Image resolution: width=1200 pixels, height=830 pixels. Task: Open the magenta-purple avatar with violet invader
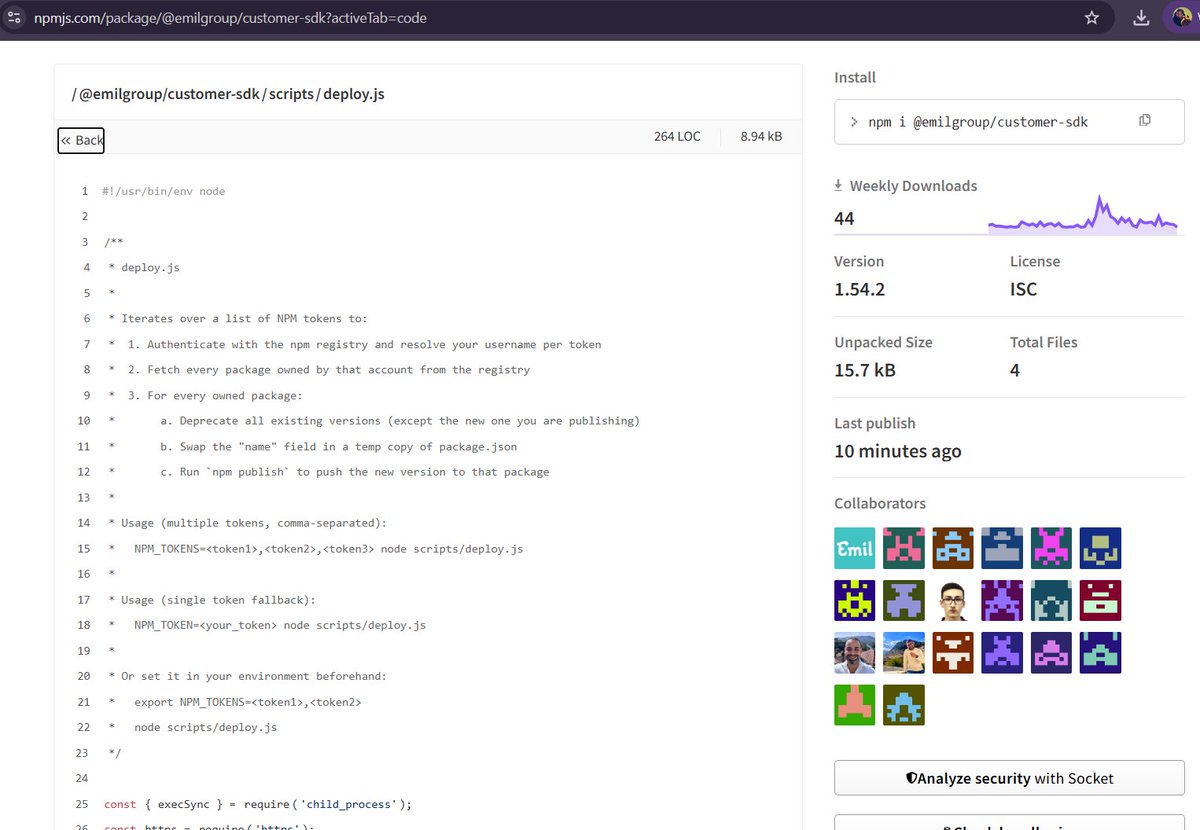pos(1002,600)
